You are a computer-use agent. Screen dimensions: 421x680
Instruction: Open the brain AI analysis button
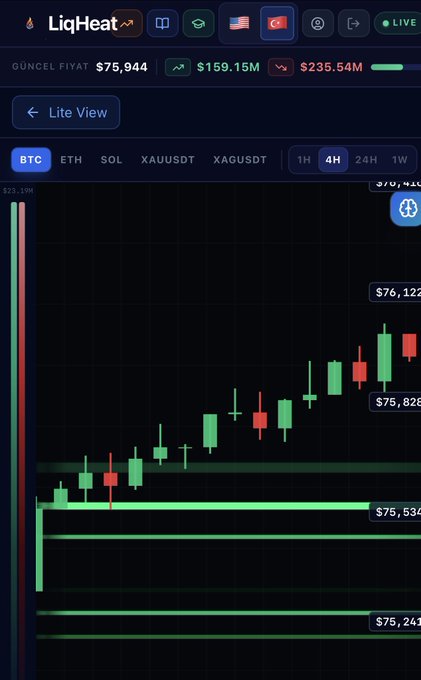(407, 209)
